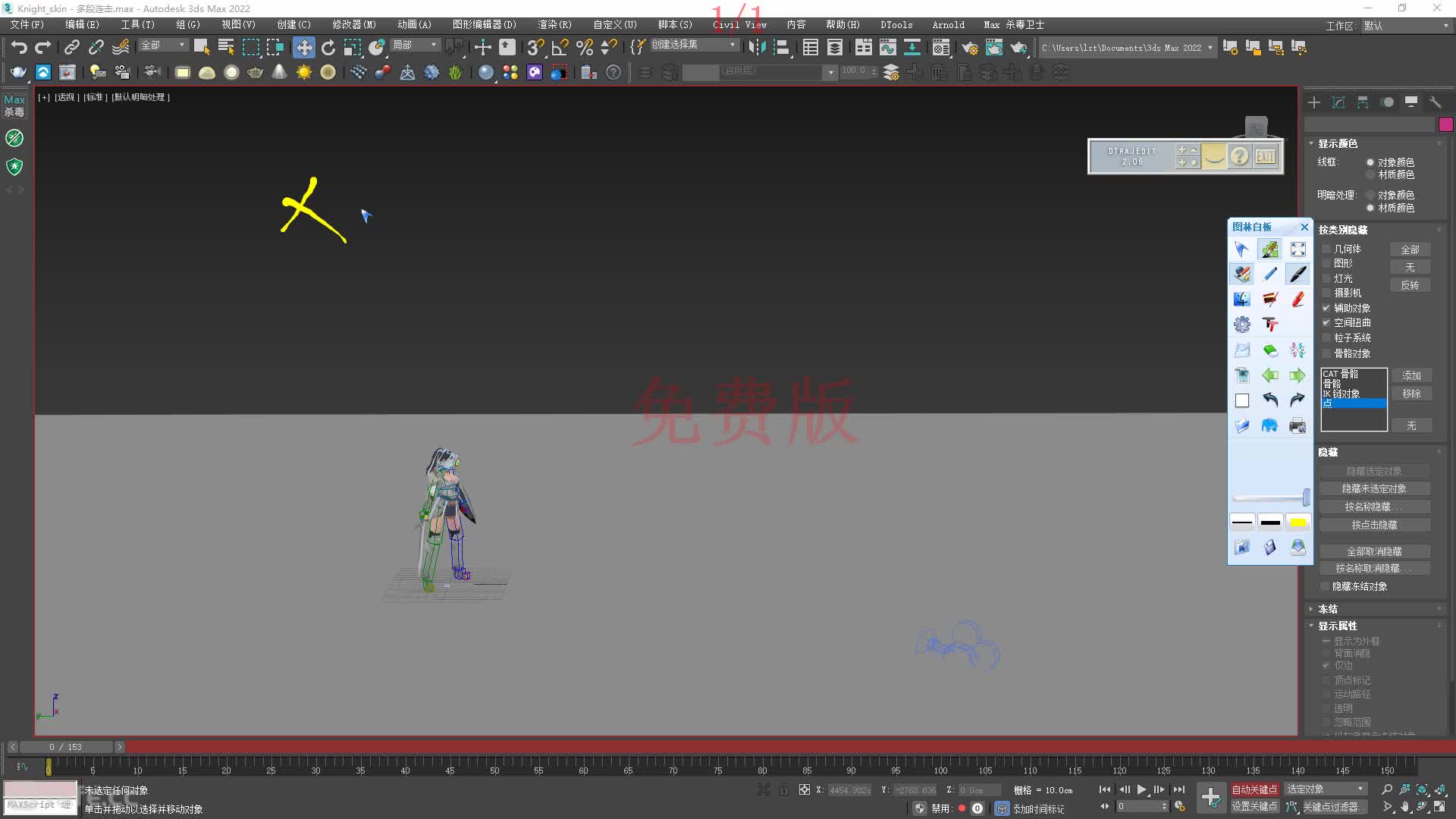The width and height of the screenshot is (1456, 819).
Task: Open the project path dropdown
Action: pyautogui.click(x=1128, y=48)
